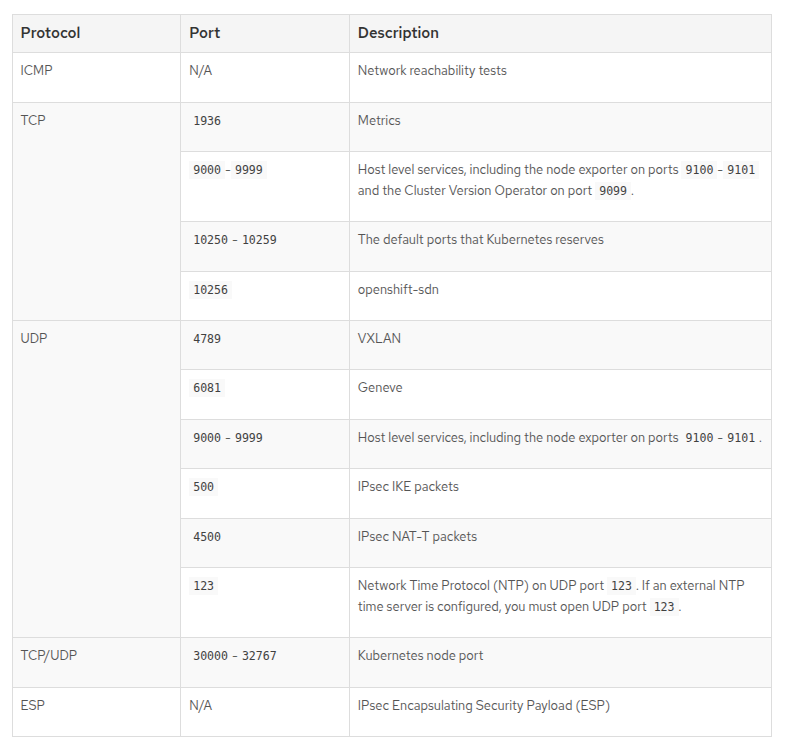Image resolution: width=789 pixels, height=738 pixels.
Task: Select the 6081 port value
Action: [x=207, y=388]
